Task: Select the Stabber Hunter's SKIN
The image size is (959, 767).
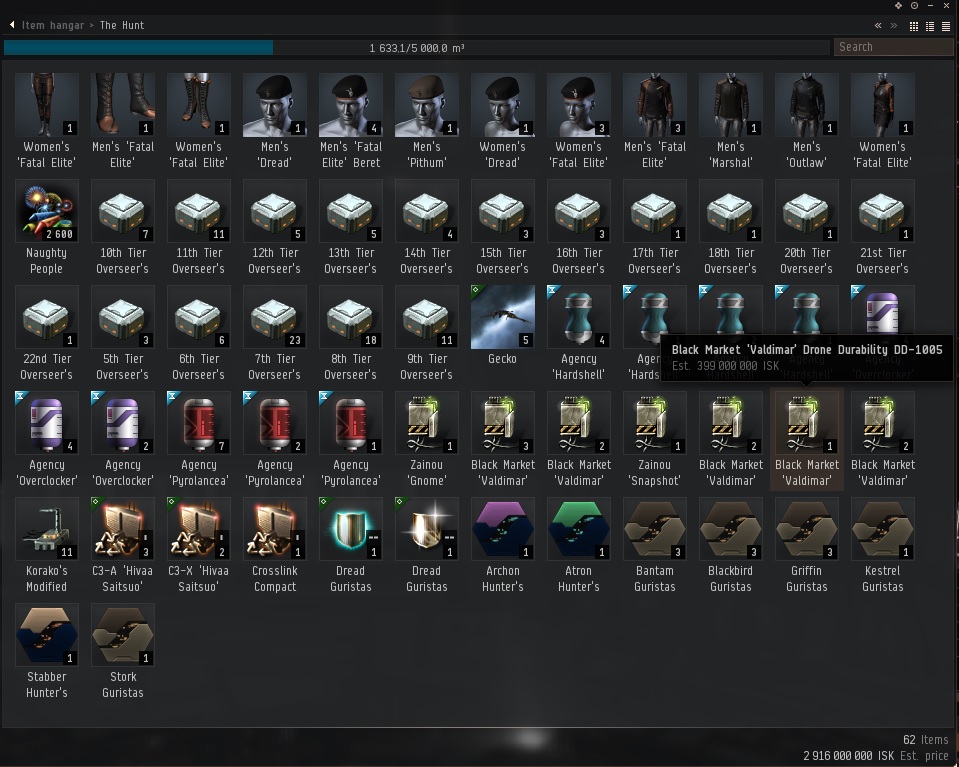Action: pos(46,651)
